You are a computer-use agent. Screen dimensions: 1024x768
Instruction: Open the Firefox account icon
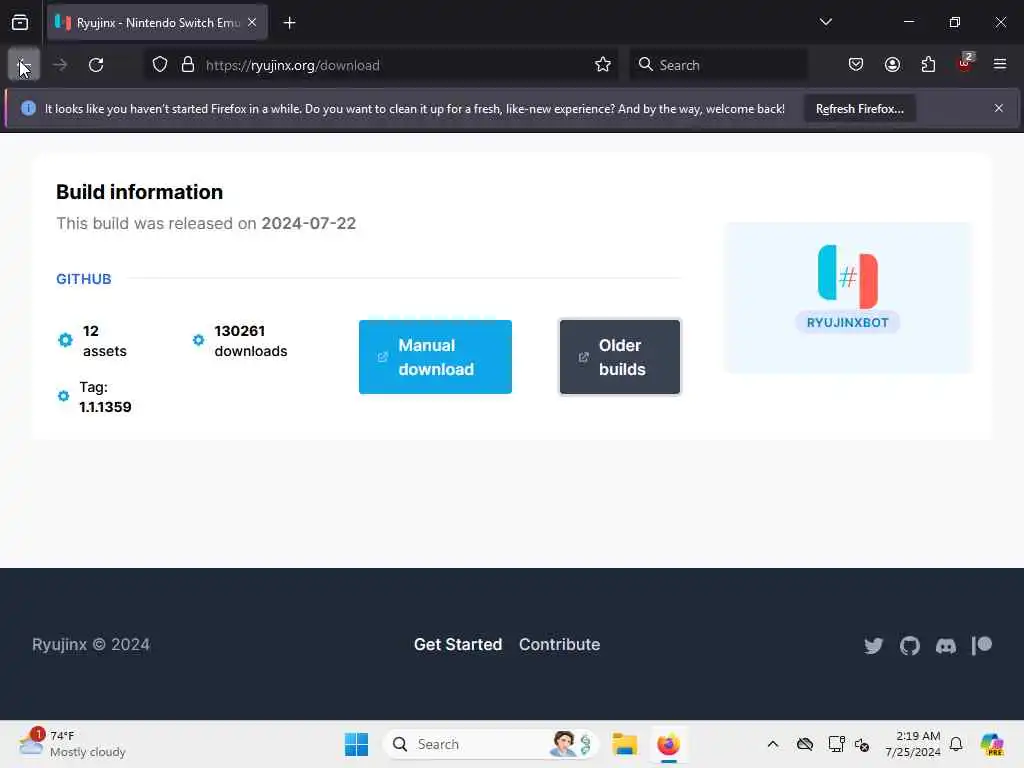coord(892,65)
